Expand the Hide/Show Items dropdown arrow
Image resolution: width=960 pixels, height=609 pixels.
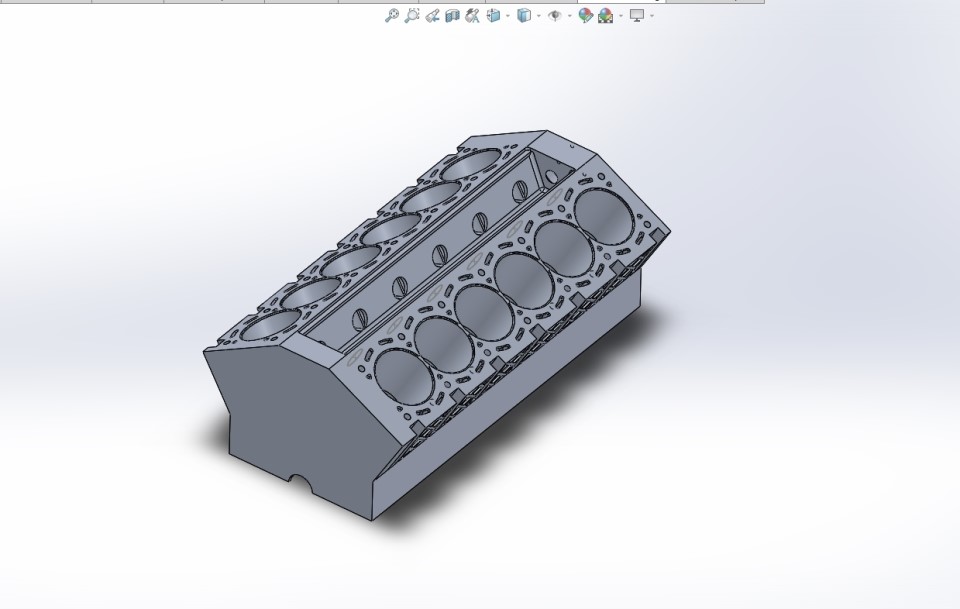(x=569, y=16)
